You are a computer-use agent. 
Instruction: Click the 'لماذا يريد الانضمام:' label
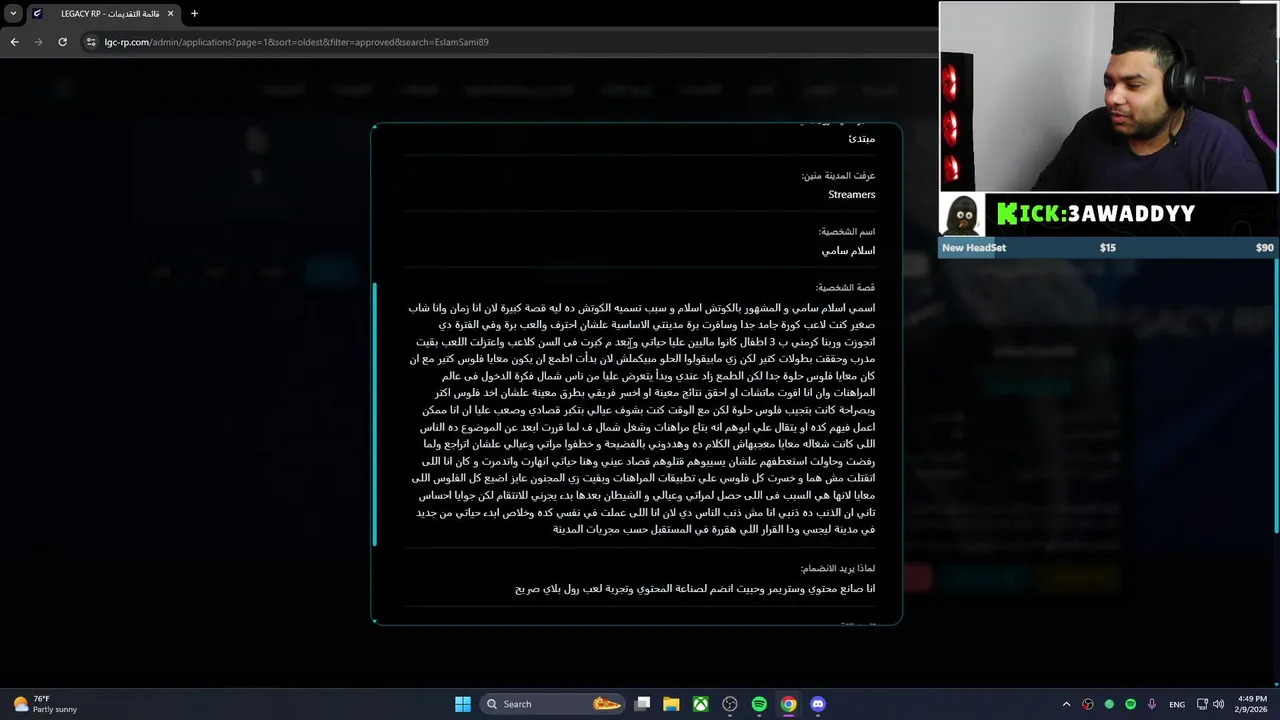(x=838, y=568)
